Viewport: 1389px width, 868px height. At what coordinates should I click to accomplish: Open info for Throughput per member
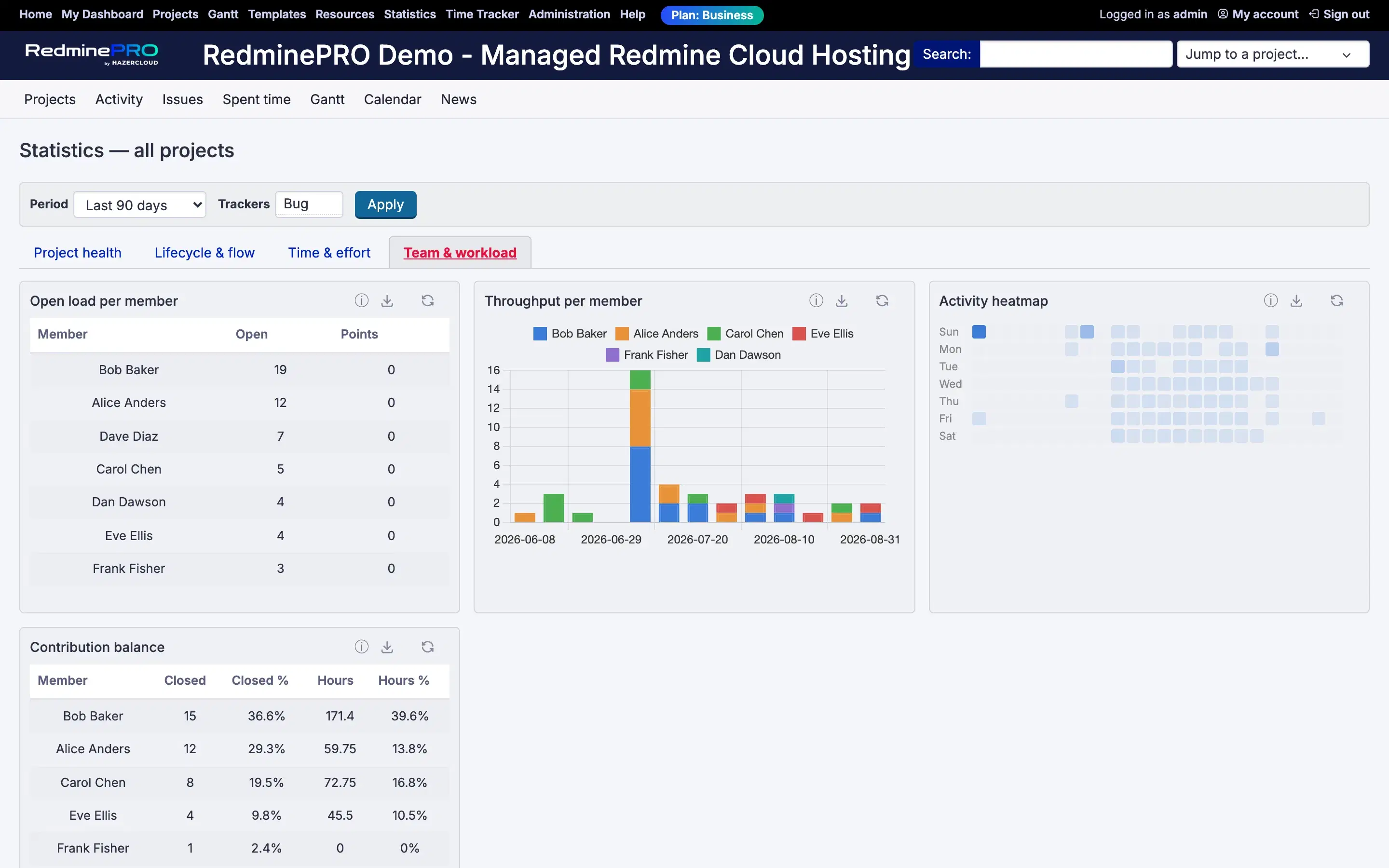[816, 300]
